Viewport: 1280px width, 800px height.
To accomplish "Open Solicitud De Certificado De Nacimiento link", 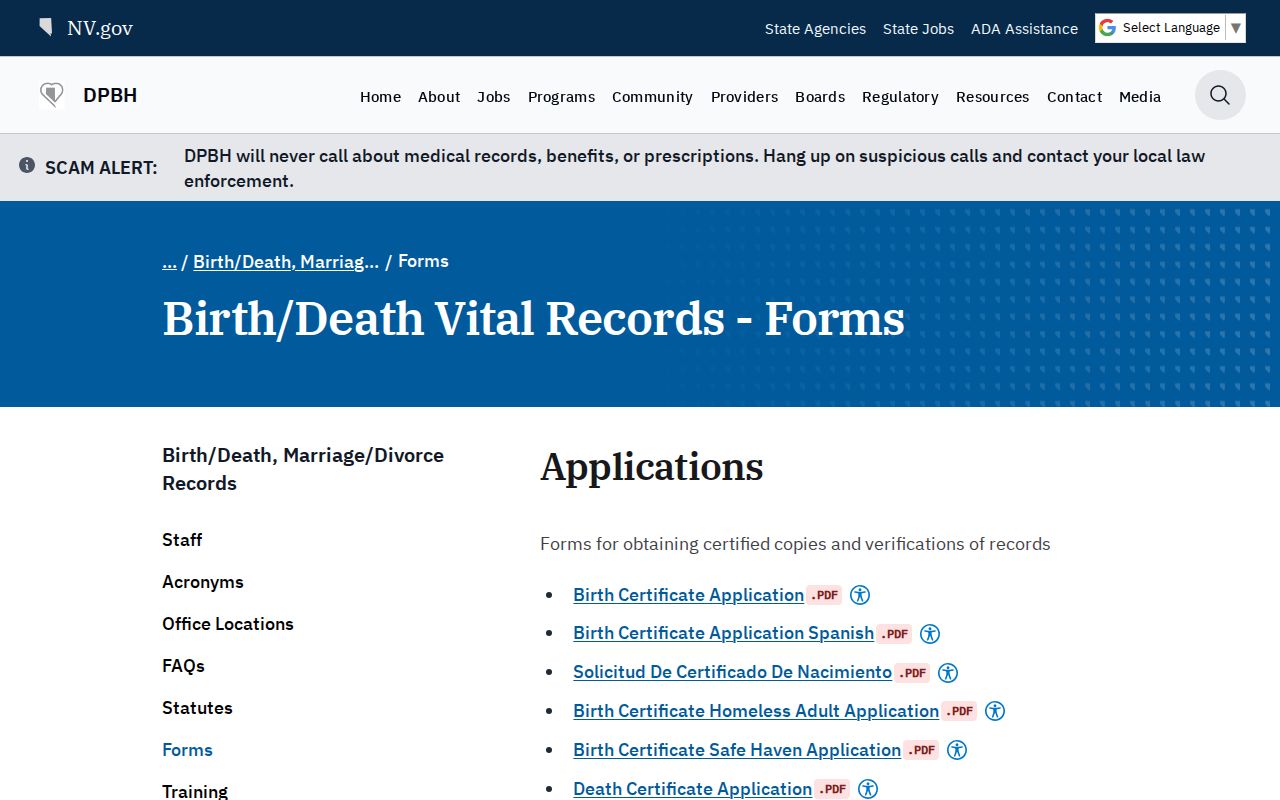I will click(732, 672).
